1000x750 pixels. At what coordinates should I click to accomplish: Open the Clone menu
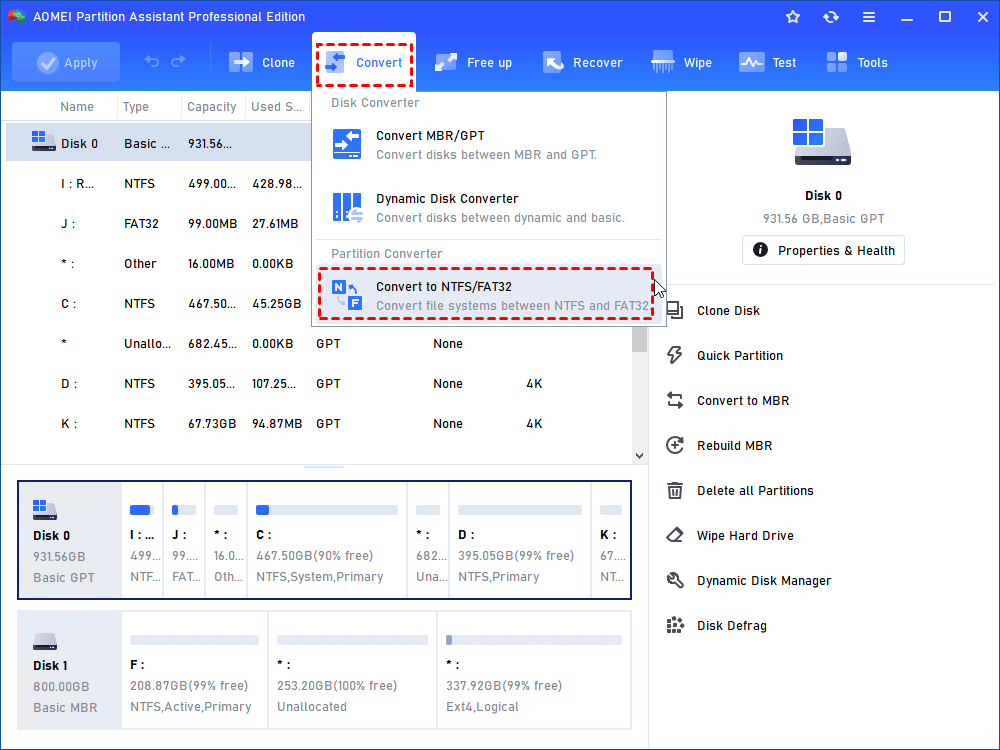pos(262,62)
